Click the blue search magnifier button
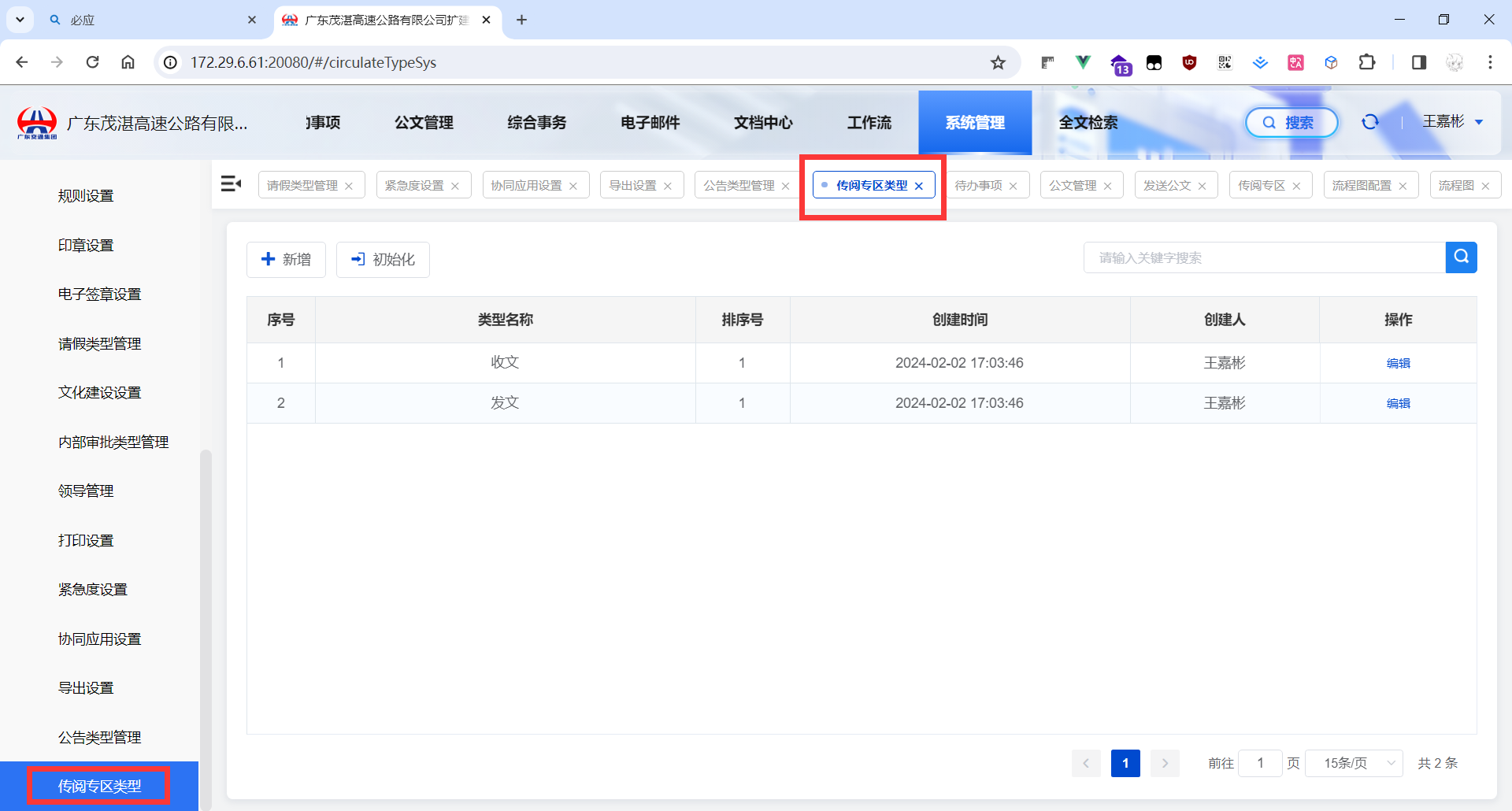This screenshot has width=1512, height=811. 1461,257
